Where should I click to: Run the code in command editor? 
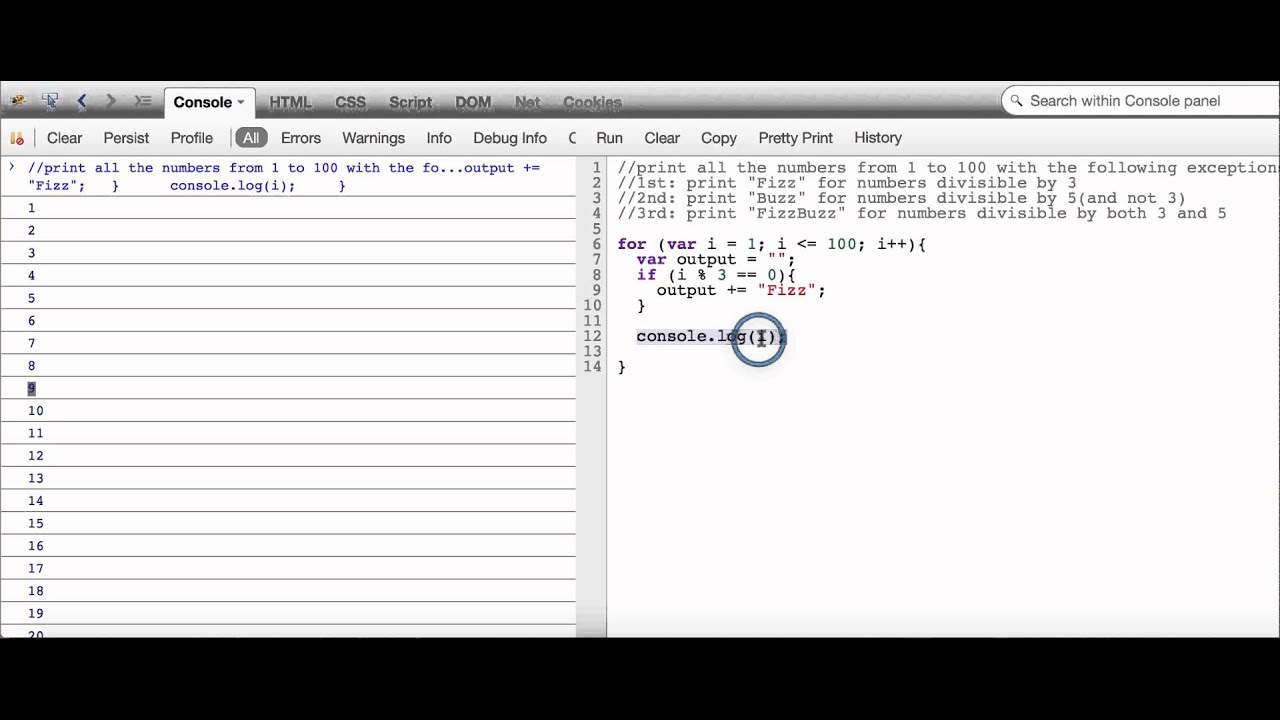609,138
